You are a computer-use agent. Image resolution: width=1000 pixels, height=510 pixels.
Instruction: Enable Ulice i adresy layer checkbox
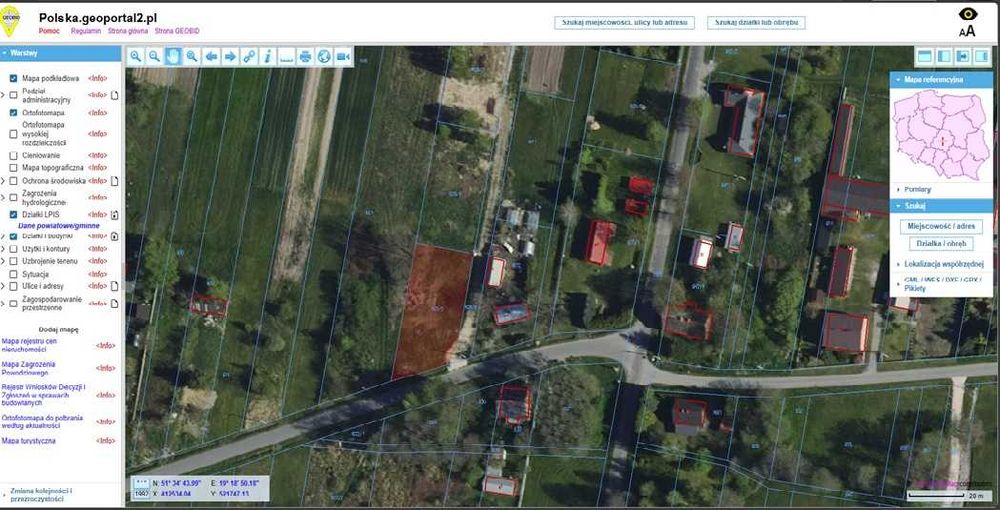[x=13, y=286]
